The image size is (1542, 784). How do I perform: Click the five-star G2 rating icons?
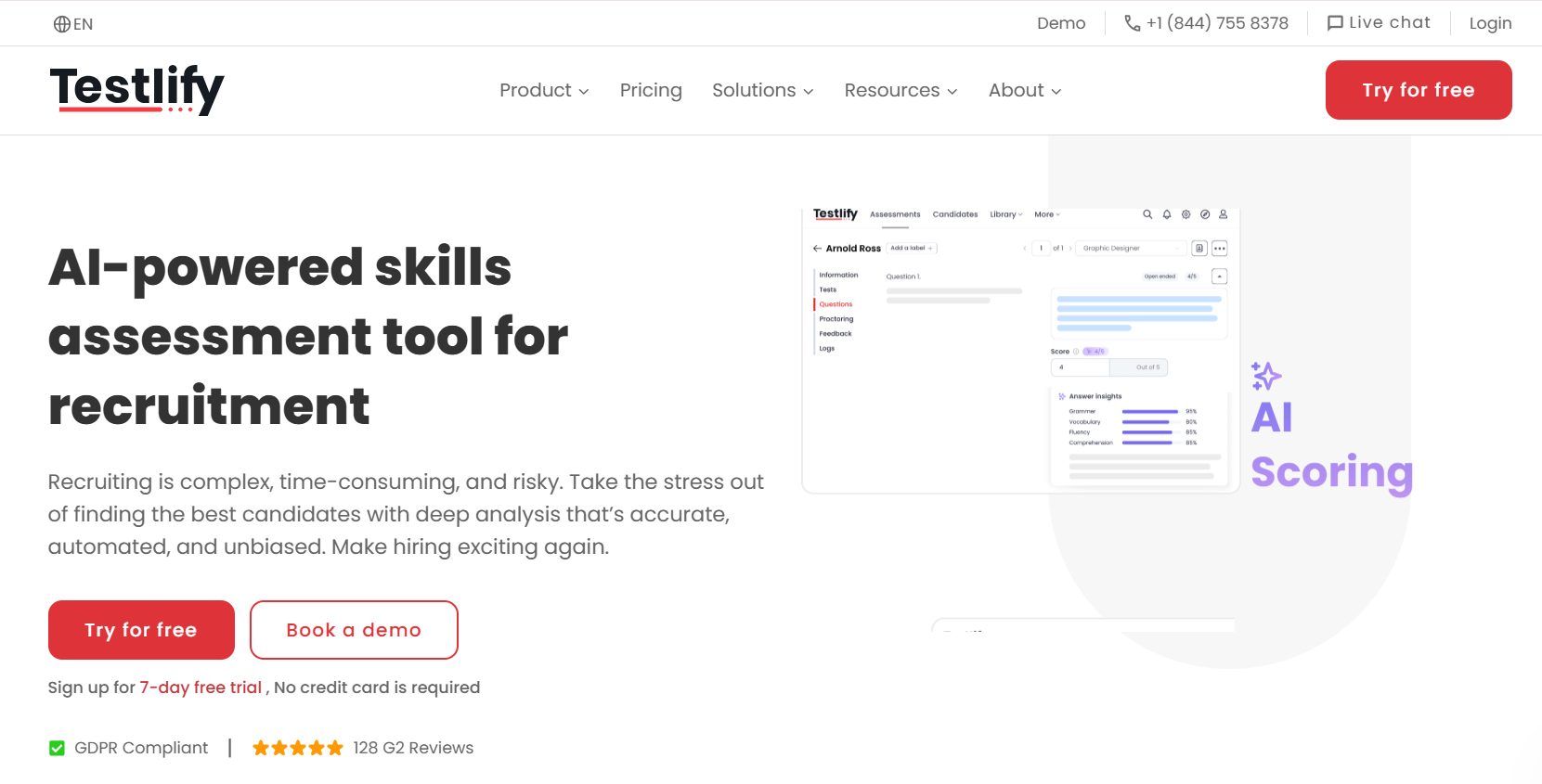click(x=298, y=748)
